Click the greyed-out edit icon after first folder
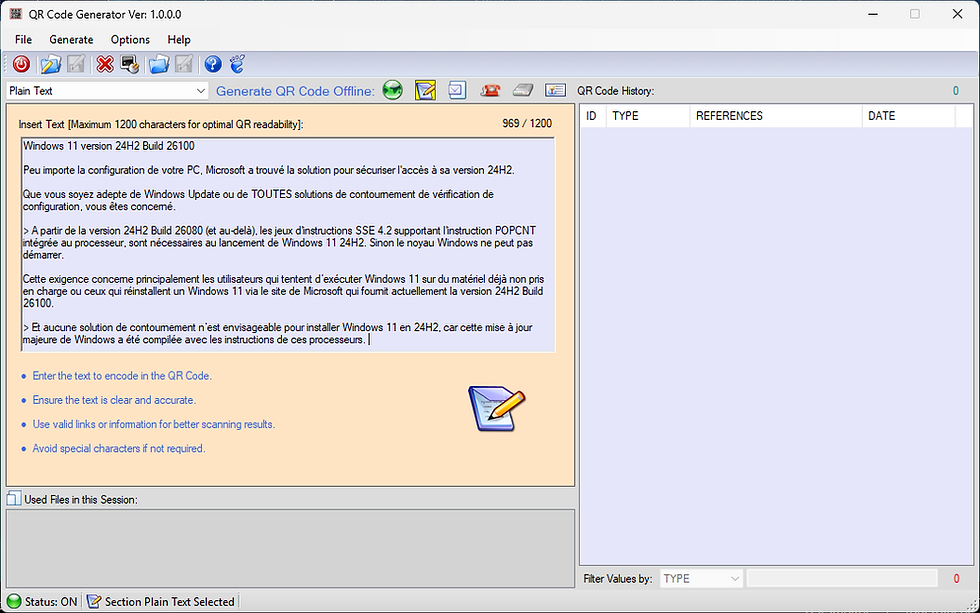980x613 pixels. [x=76, y=64]
